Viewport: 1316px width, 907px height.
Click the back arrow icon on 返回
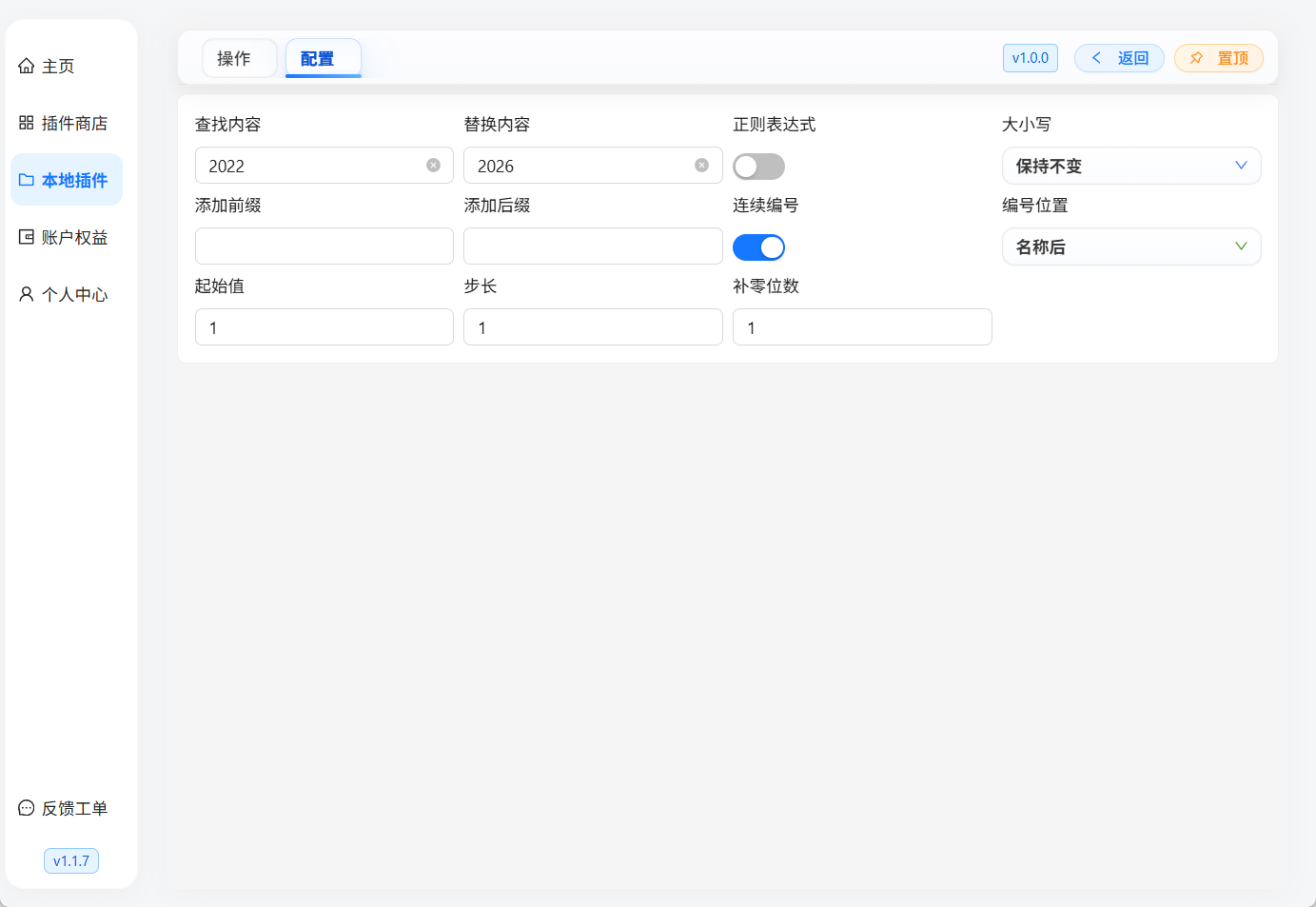[x=1096, y=58]
